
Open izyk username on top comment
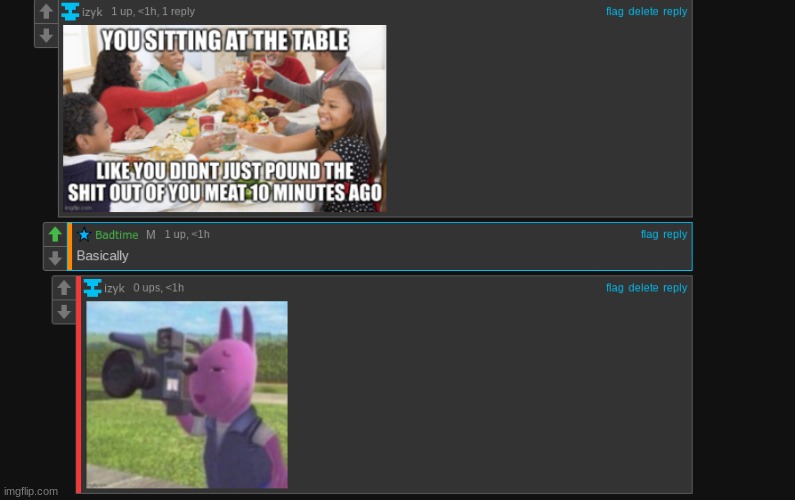(x=92, y=12)
